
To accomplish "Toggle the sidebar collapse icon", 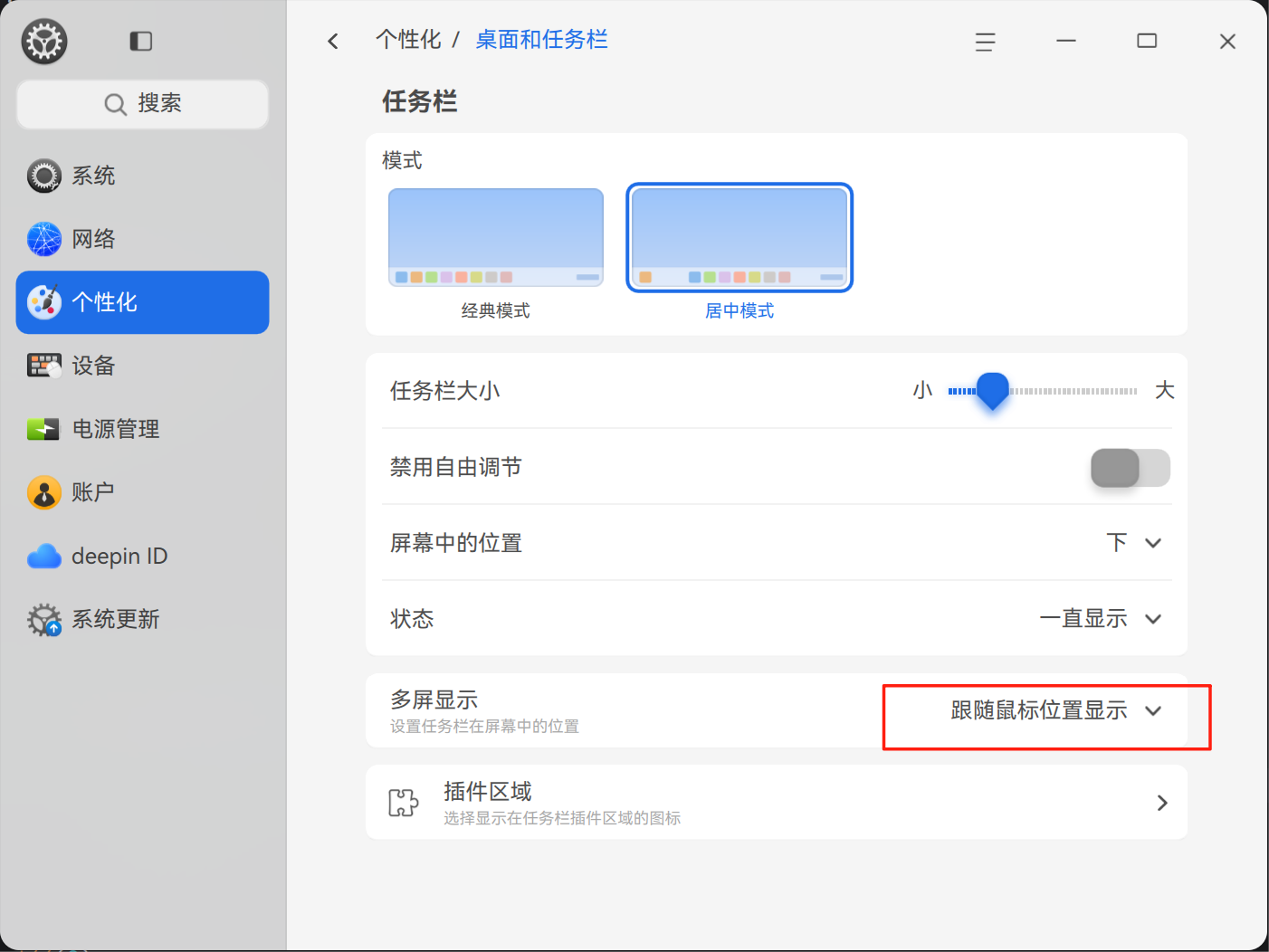I will pos(141,41).
